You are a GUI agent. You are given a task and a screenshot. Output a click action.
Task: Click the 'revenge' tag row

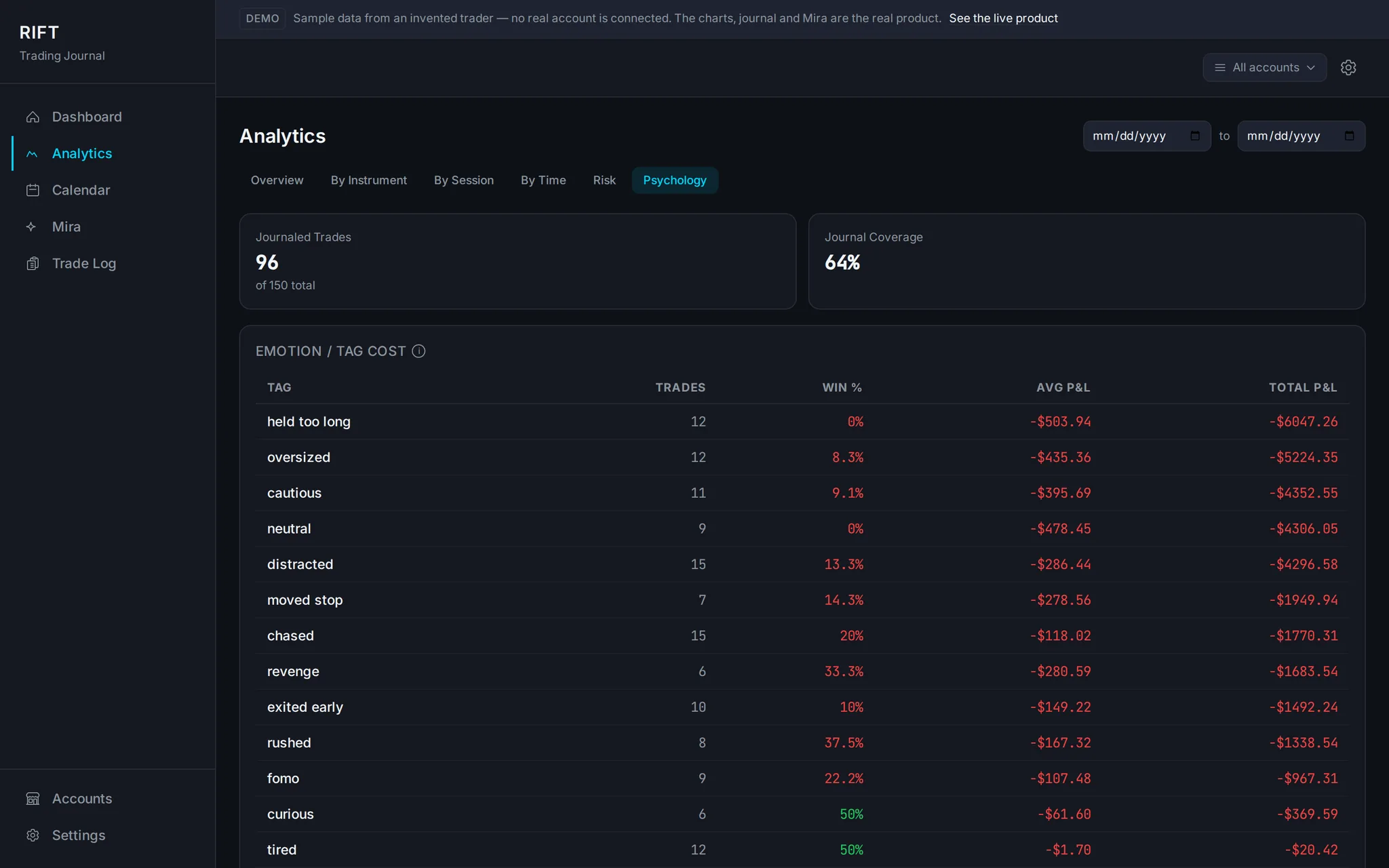[x=802, y=672]
